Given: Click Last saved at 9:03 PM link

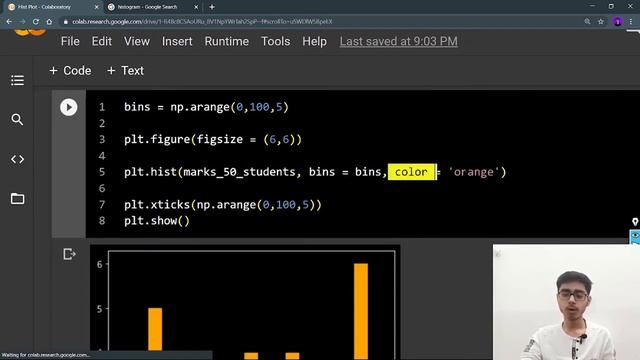Looking at the screenshot, I should point(398,41).
